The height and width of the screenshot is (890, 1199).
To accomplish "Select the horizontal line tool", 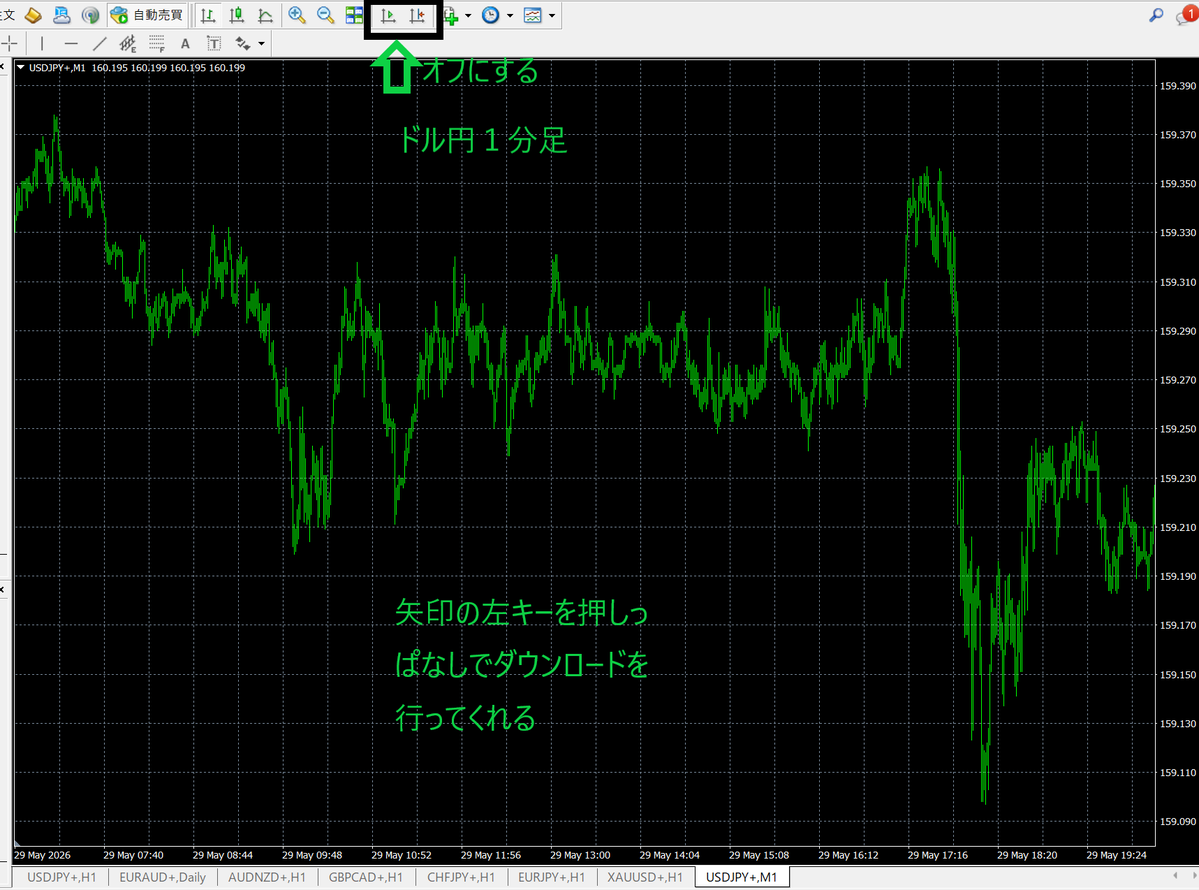I will tap(71, 44).
